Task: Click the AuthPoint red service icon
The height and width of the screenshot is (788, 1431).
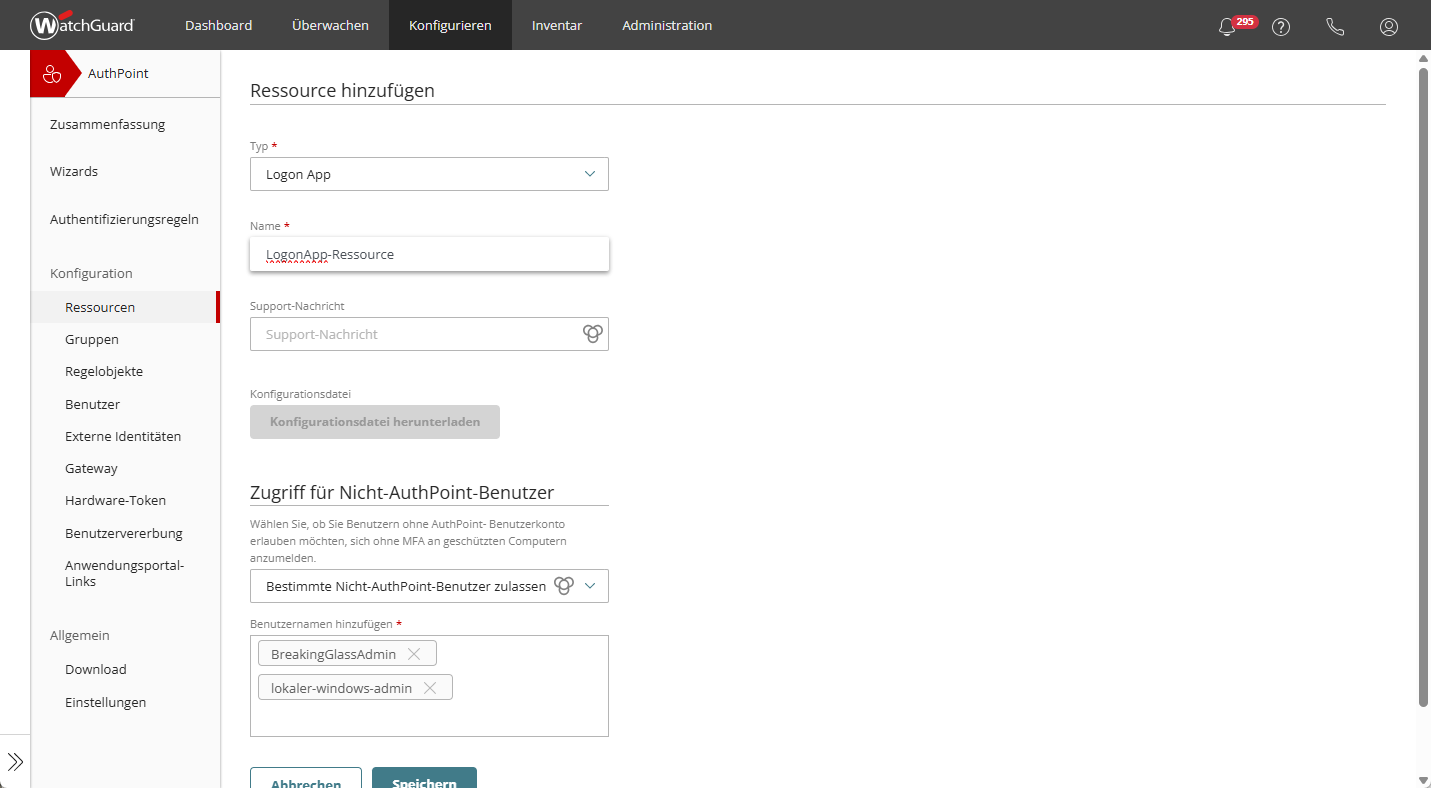Action: point(52,74)
